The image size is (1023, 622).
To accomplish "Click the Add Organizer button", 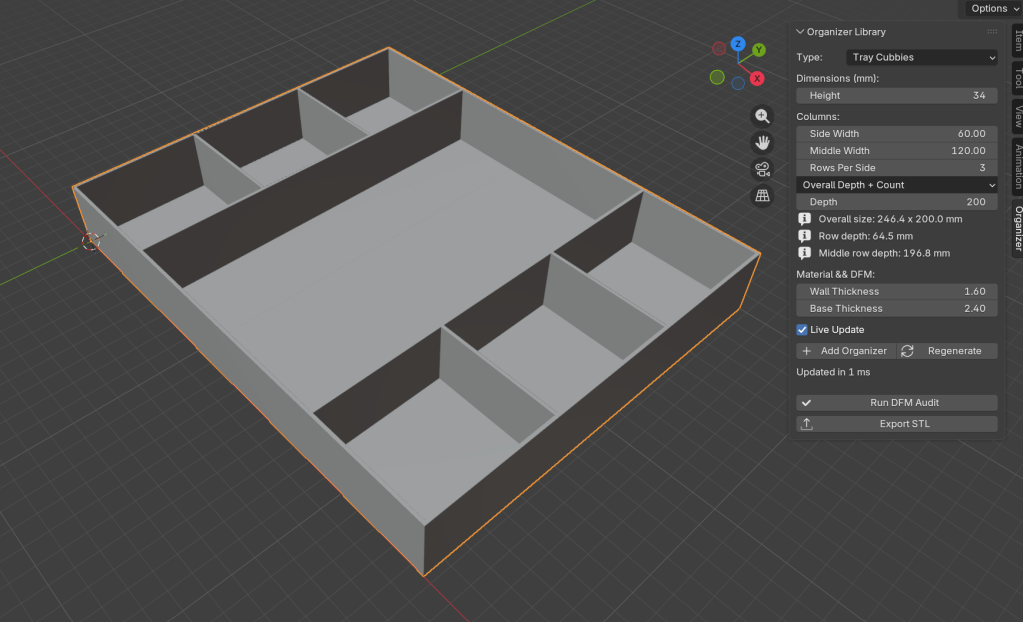I will (846, 351).
